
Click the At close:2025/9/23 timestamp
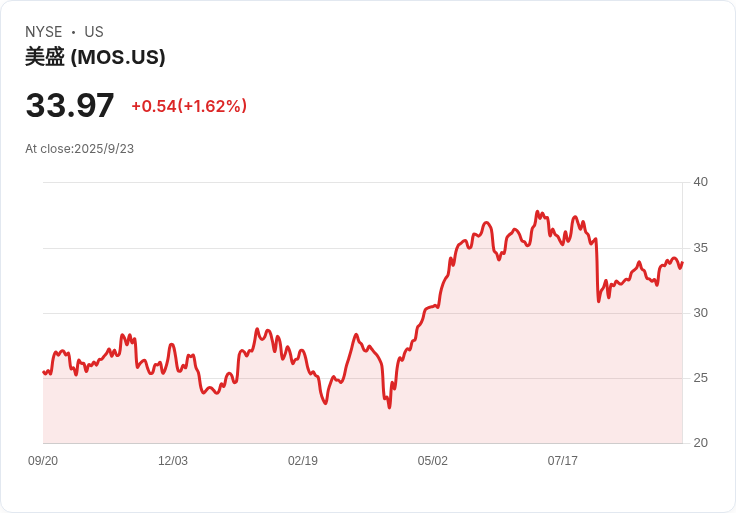pyautogui.click(x=79, y=149)
